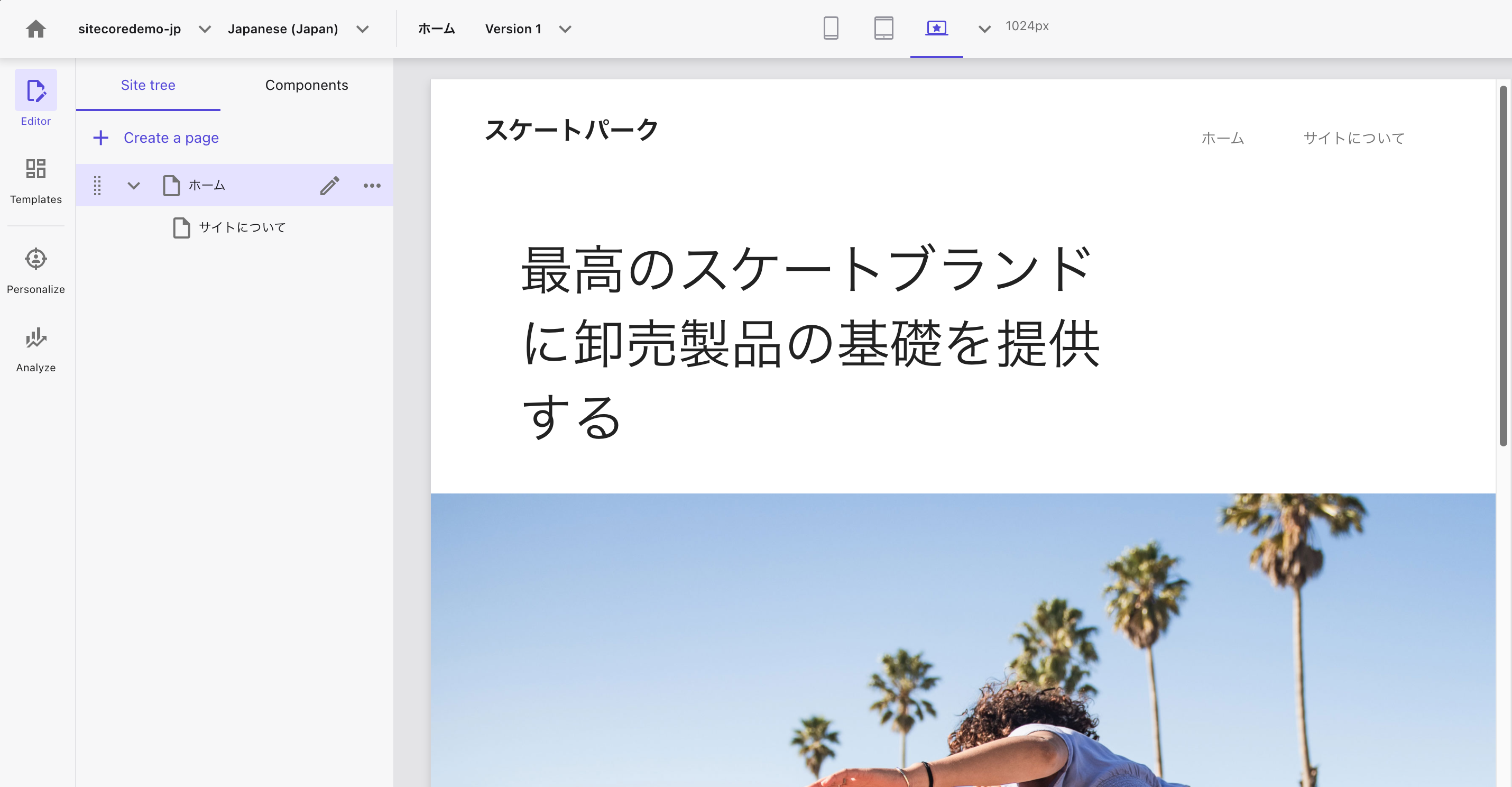Click the page icon of サイトについて item
This screenshot has width=1512, height=787.
[x=181, y=227]
